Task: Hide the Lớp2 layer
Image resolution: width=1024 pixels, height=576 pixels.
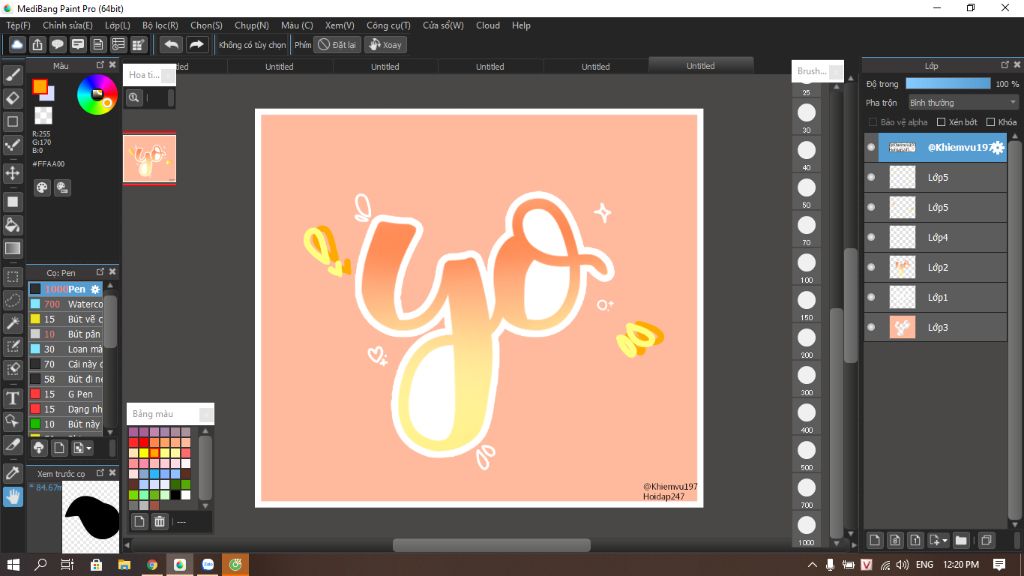Action: (x=871, y=267)
